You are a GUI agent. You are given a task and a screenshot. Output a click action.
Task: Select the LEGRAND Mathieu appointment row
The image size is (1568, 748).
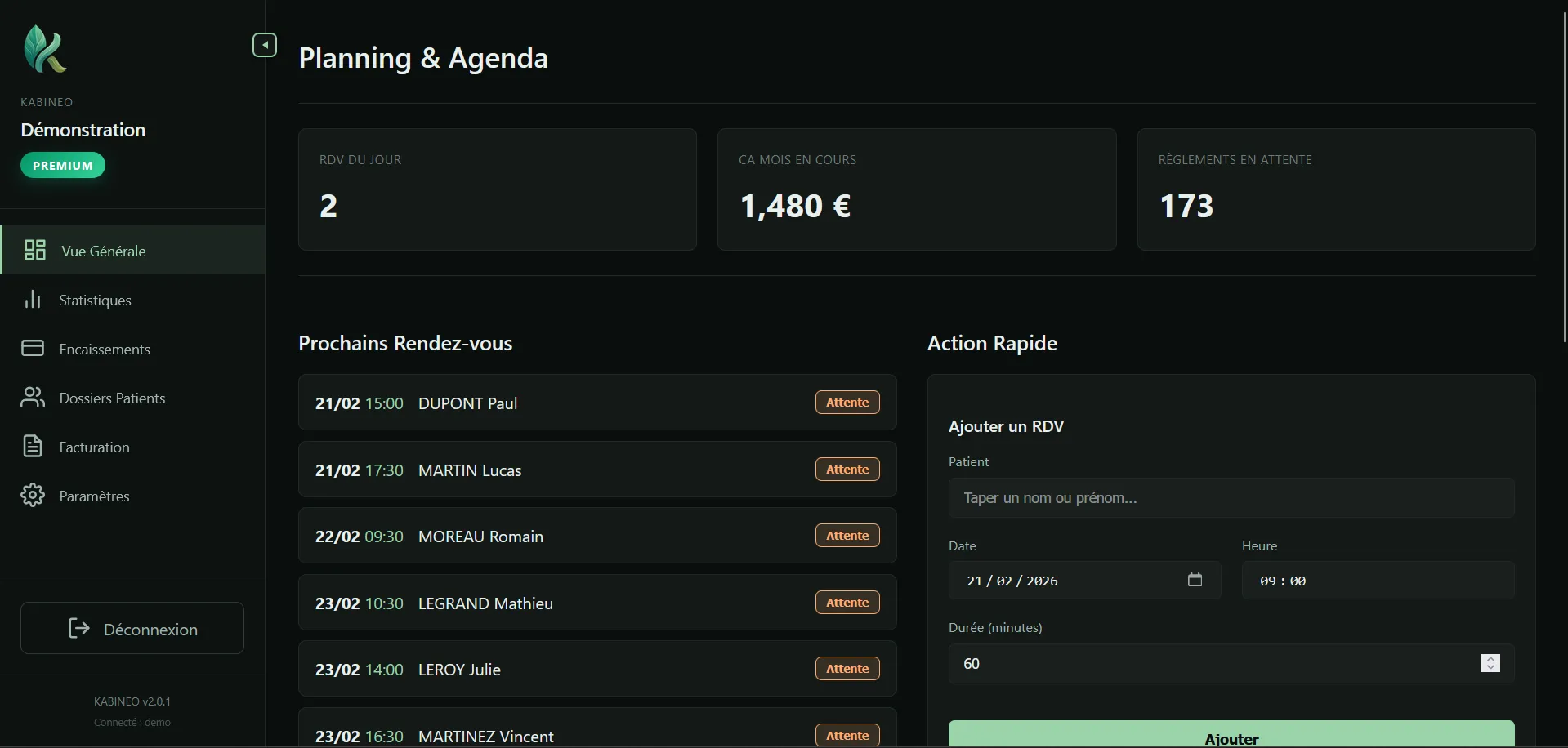[x=596, y=603]
